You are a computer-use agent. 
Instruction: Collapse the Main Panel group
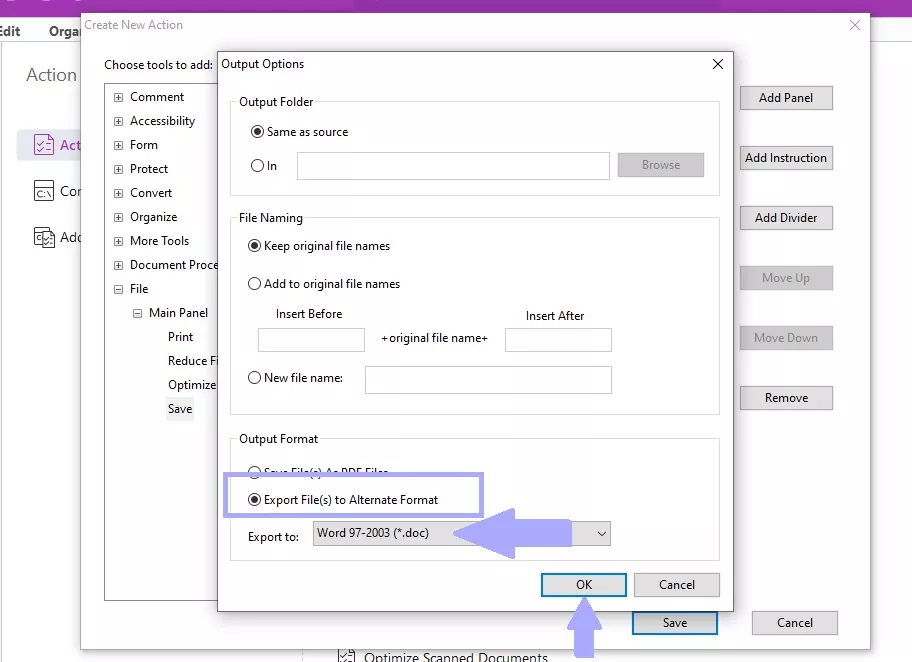click(x=137, y=312)
